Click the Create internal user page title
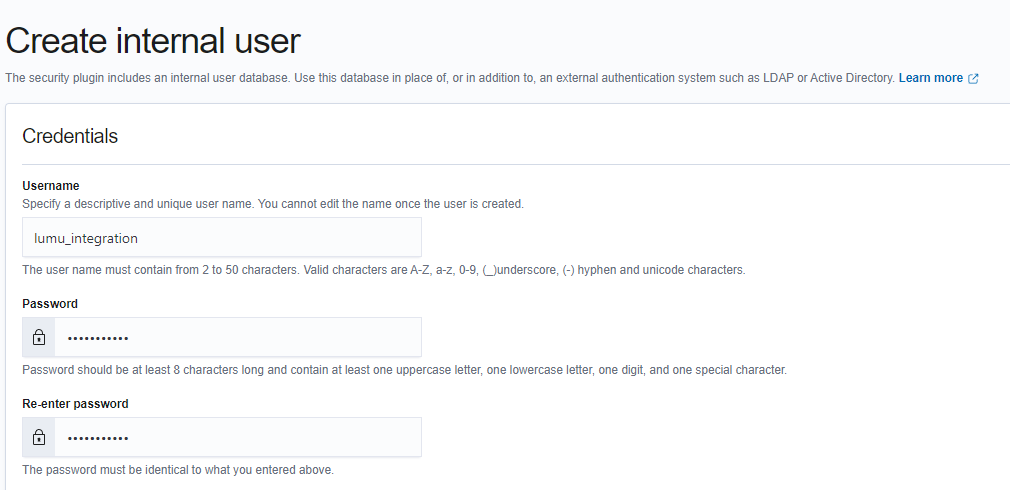This screenshot has height=490, width=1010. pos(153,41)
